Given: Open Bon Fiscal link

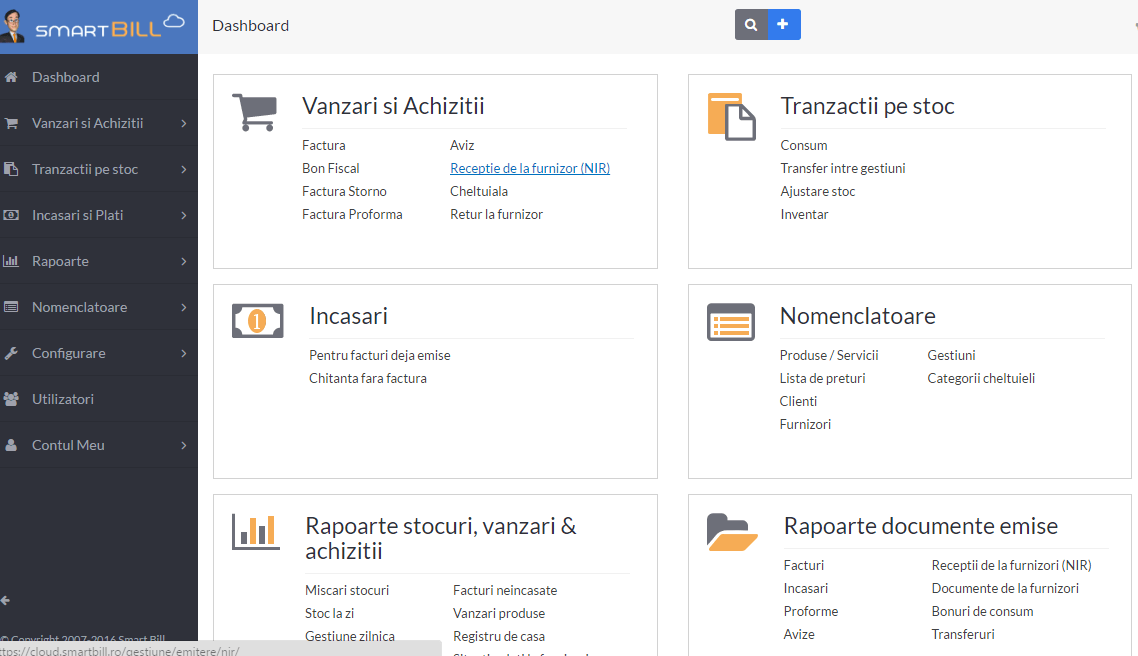Looking at the screenshot, I should pyautogui.click(x=331, y=168).
